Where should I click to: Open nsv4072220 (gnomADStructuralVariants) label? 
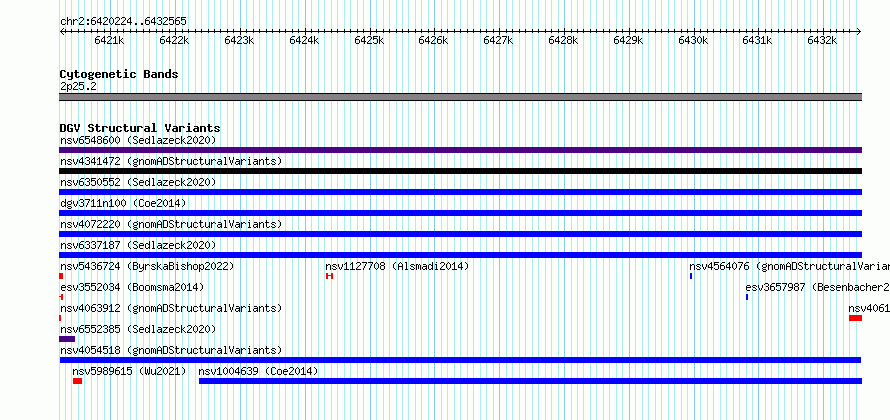[171, 224]
